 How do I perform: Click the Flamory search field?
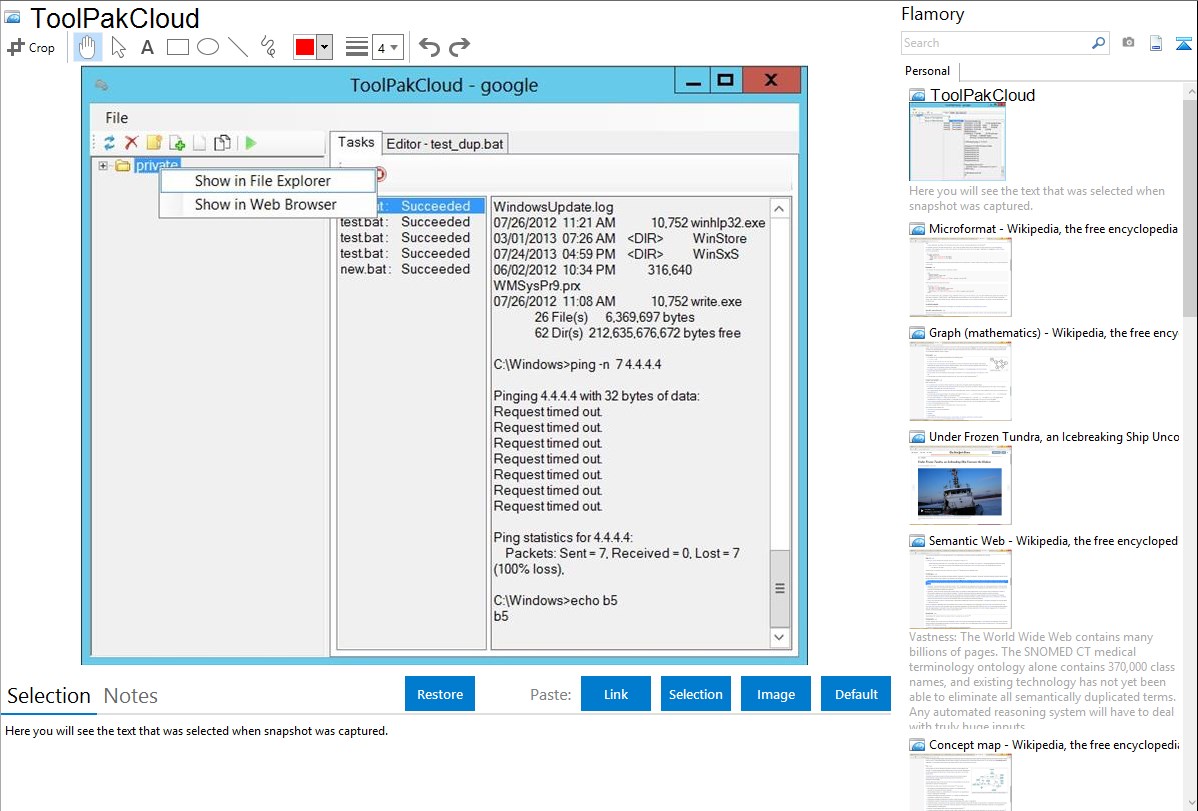[x=996, y=43]
